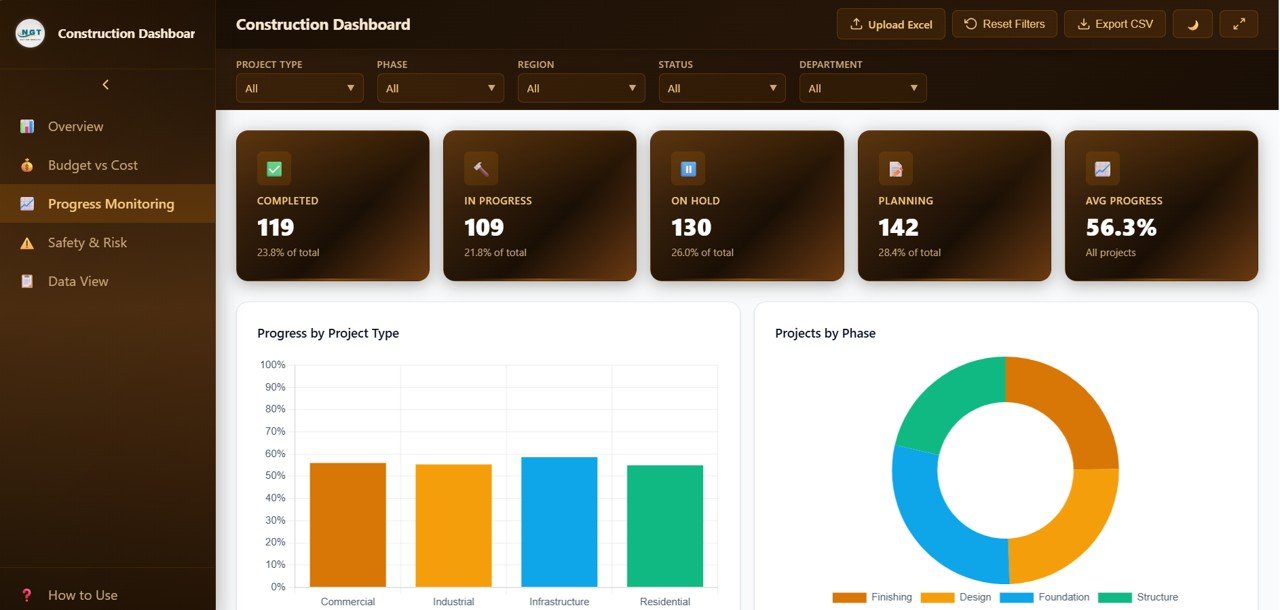This screenshot has width=1280, height=610.
Task: Click the Reset Filters button
Action: tap(1004, 24)
